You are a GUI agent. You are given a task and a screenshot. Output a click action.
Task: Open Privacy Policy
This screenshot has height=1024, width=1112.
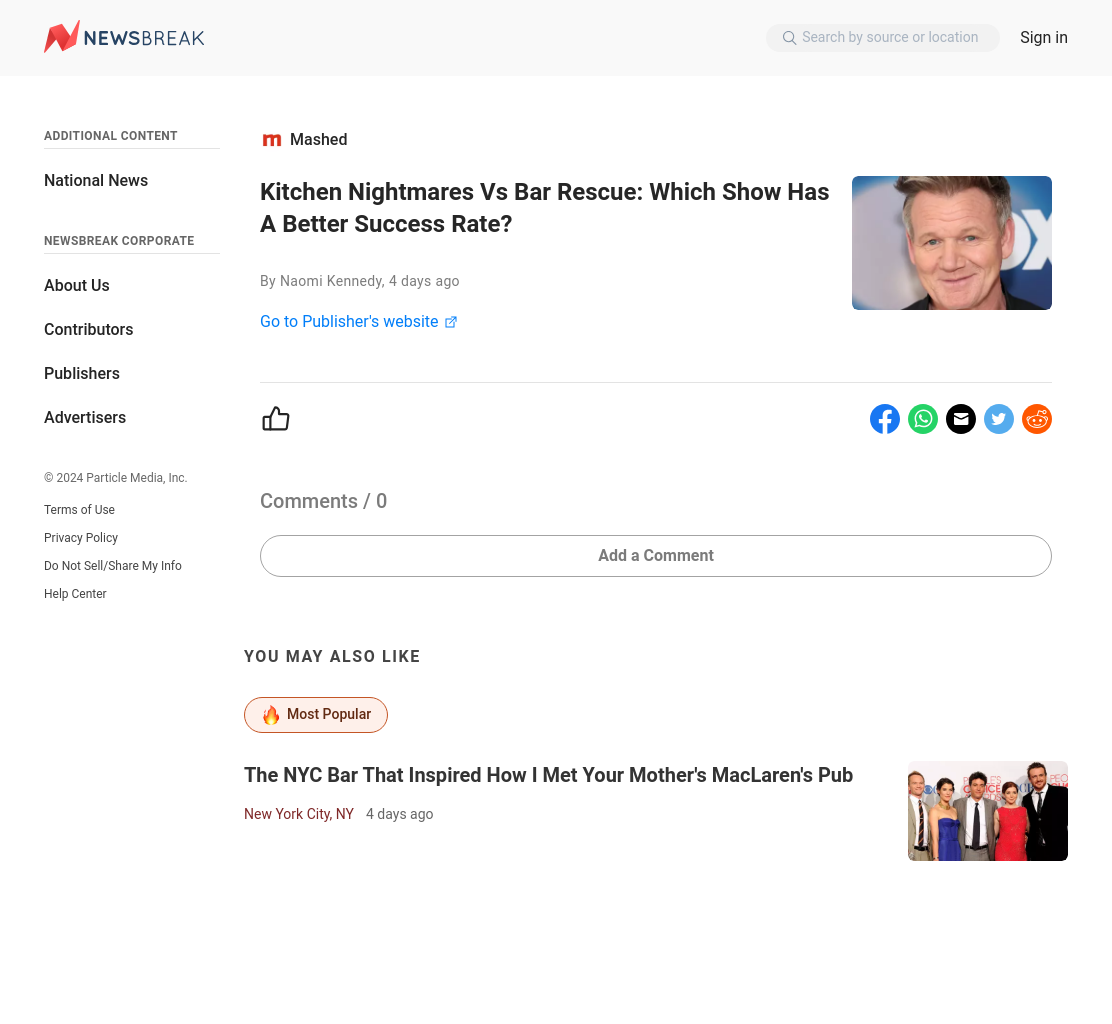coord(81,538)
